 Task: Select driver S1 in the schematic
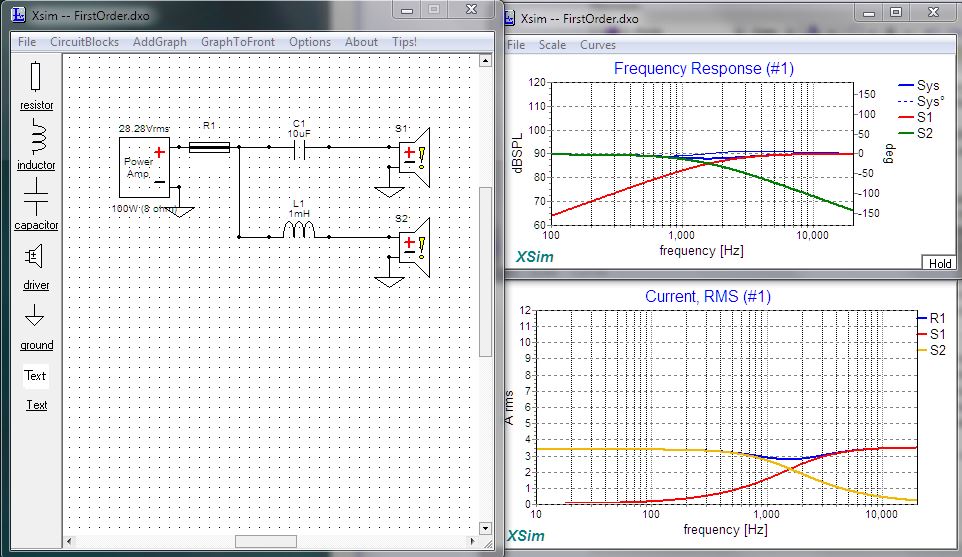coord(414,157)
